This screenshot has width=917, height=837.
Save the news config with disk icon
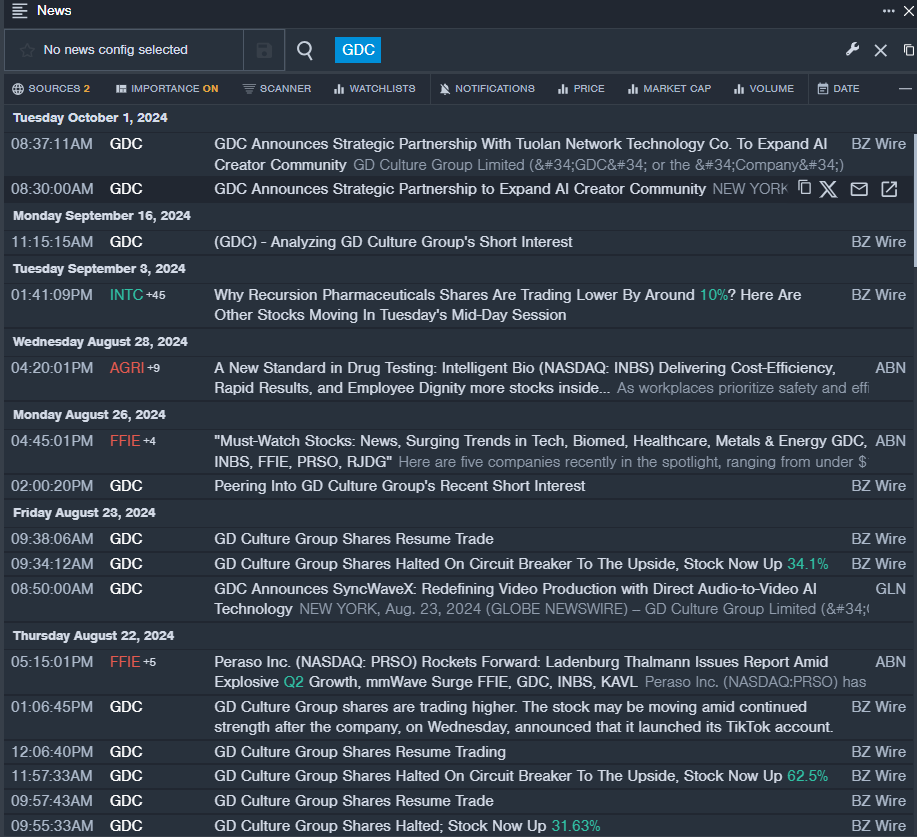[264, 50]
